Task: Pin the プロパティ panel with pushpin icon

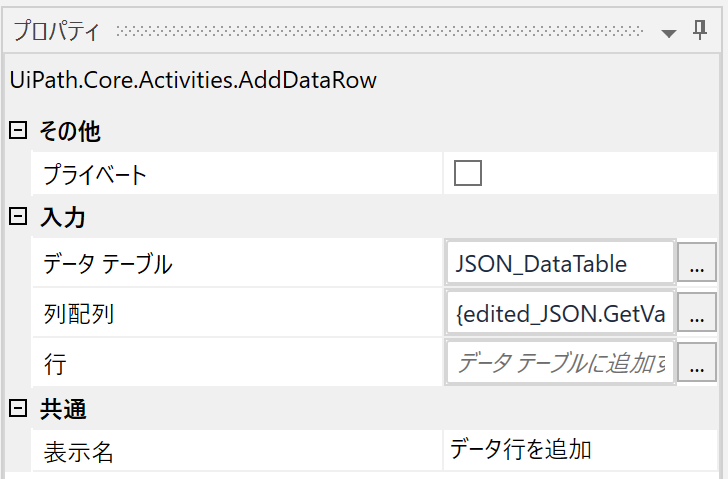Action: 700,31
